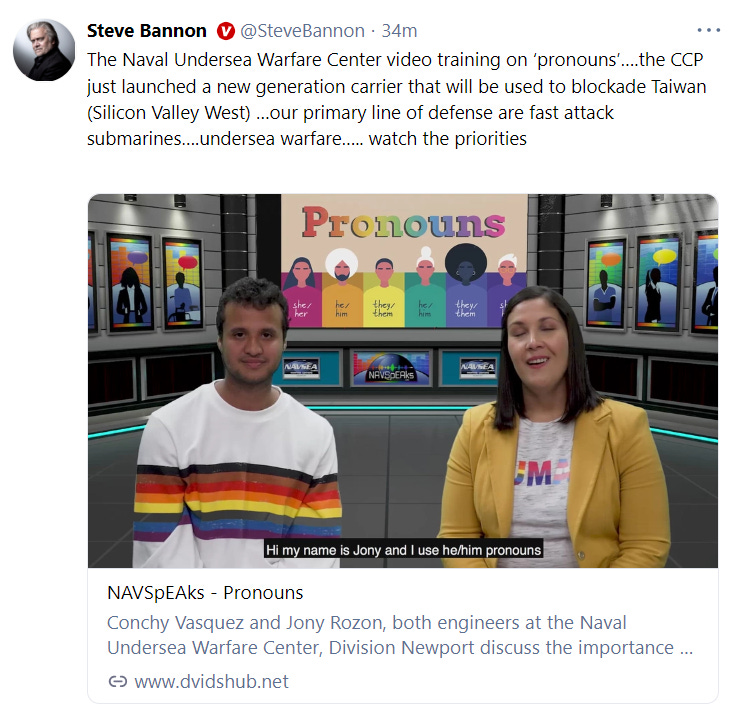
Task: Click the NAVSpEAks logo monitor in video
Action: point(391,369)
